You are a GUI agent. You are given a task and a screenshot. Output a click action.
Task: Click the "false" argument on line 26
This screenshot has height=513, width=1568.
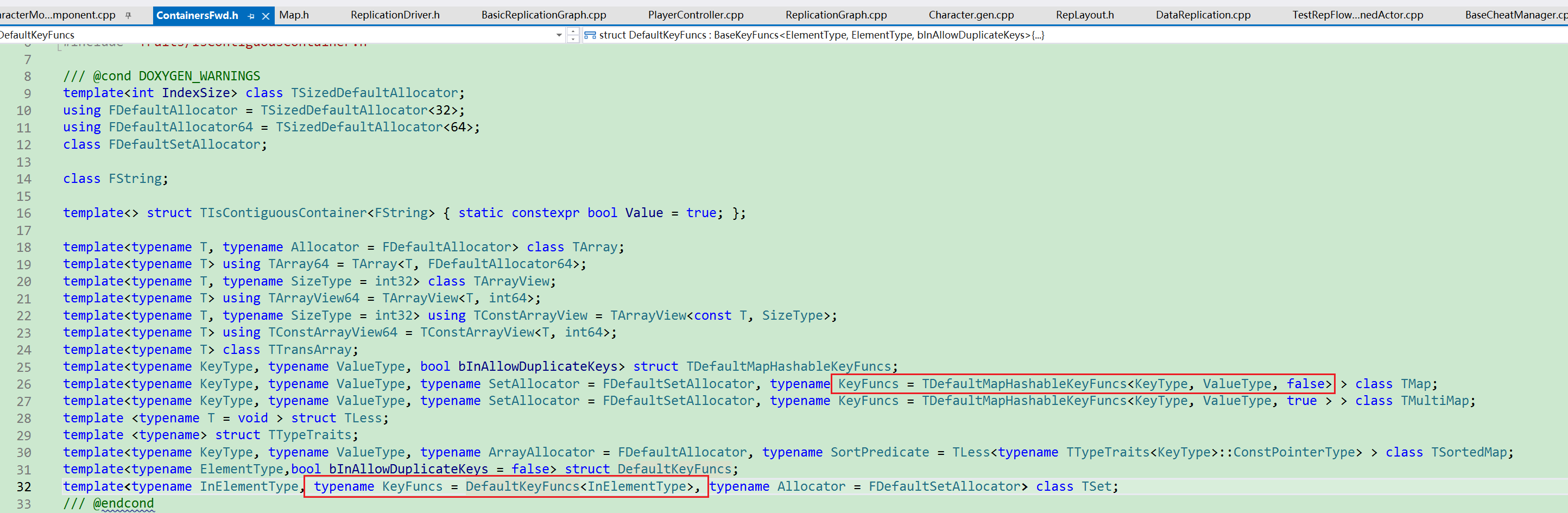[1305, 384]
